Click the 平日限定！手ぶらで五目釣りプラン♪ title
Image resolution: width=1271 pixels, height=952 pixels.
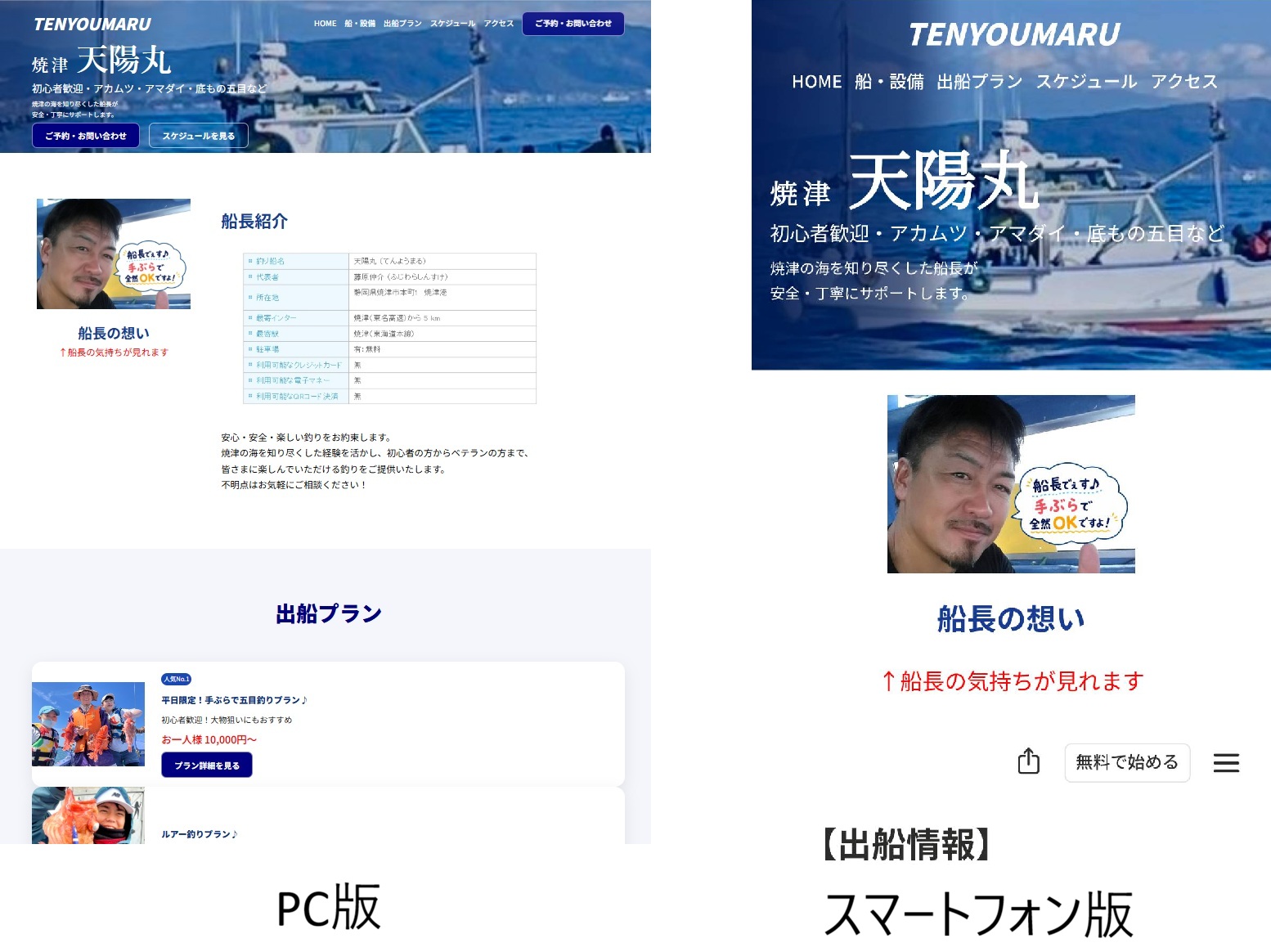pyautogui.click(x=234, y=700)
